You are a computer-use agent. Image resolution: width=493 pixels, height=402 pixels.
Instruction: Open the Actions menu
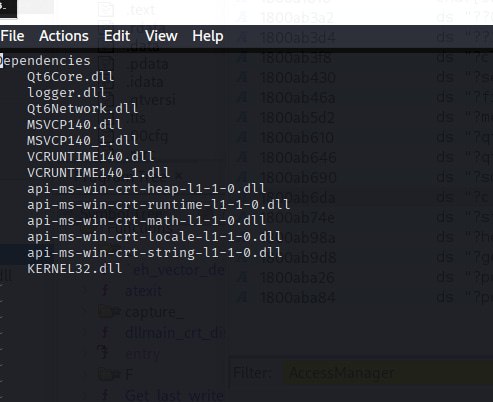(64, 36)
